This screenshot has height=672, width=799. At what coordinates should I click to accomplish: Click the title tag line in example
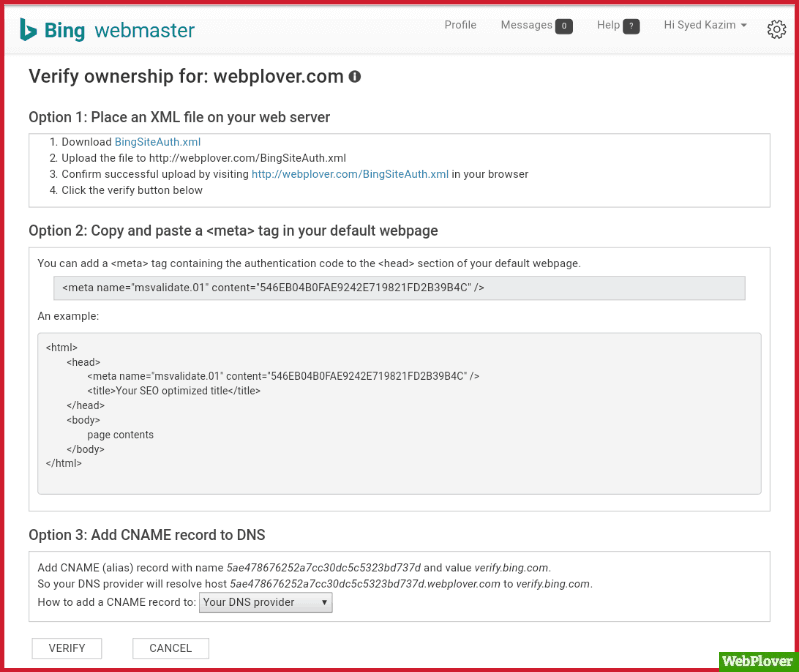pos(174,391)
